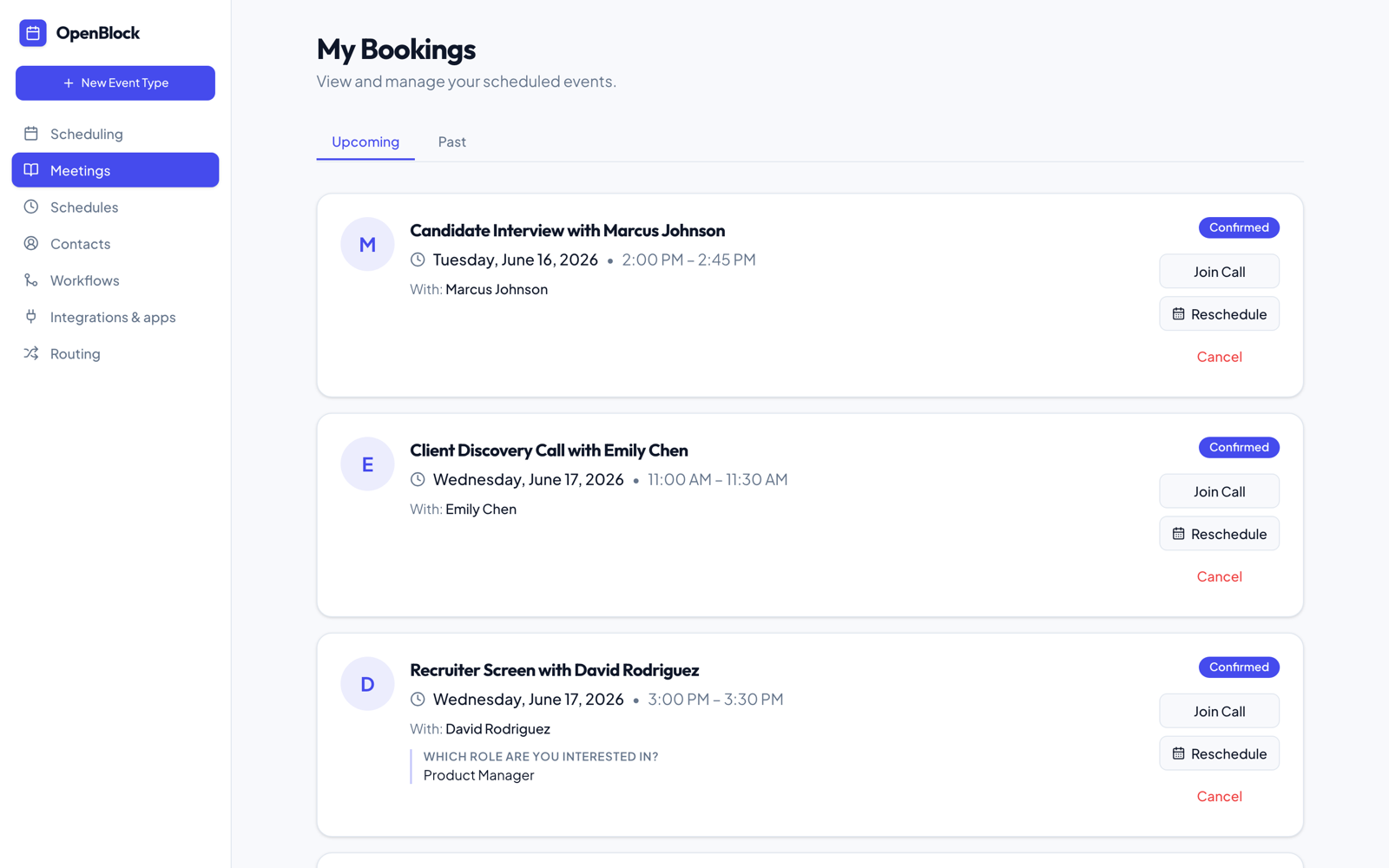Open Integrations & apps in the sidebar
The image size is (1389, 868).
pos(115,317)
